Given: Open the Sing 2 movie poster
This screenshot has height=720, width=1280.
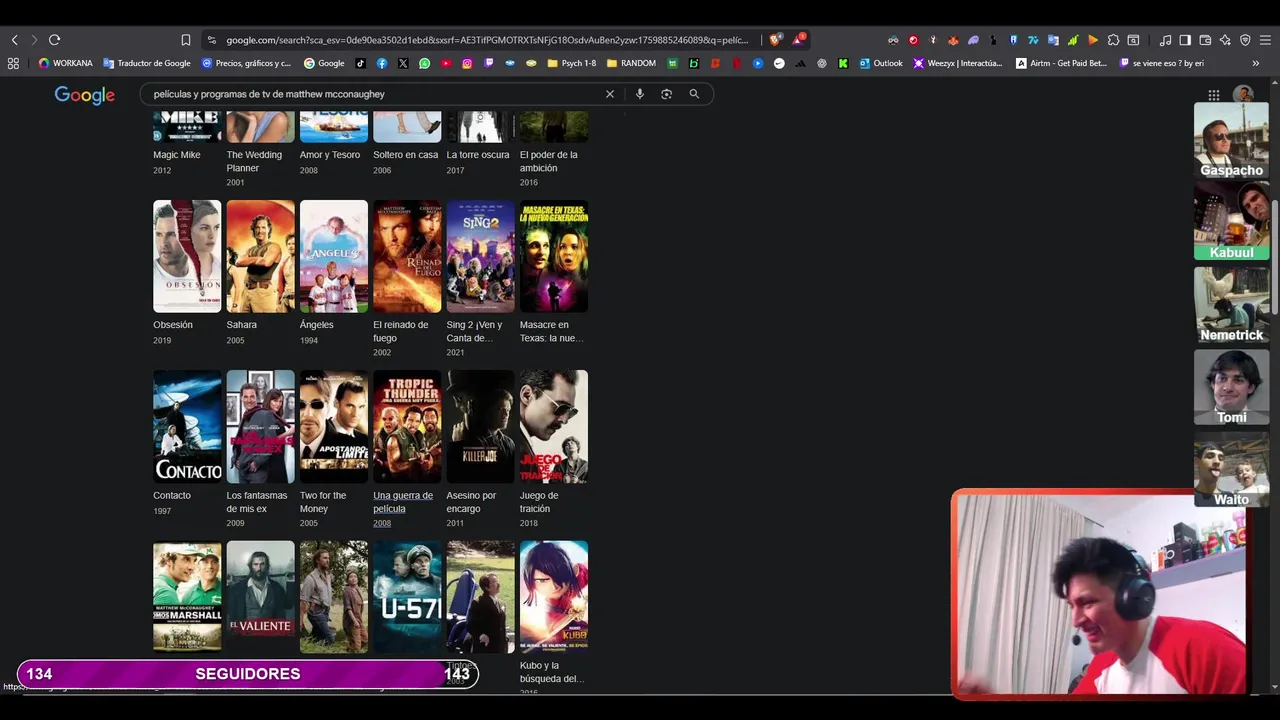Looking at the screenshot, I should tap(480, 256).
